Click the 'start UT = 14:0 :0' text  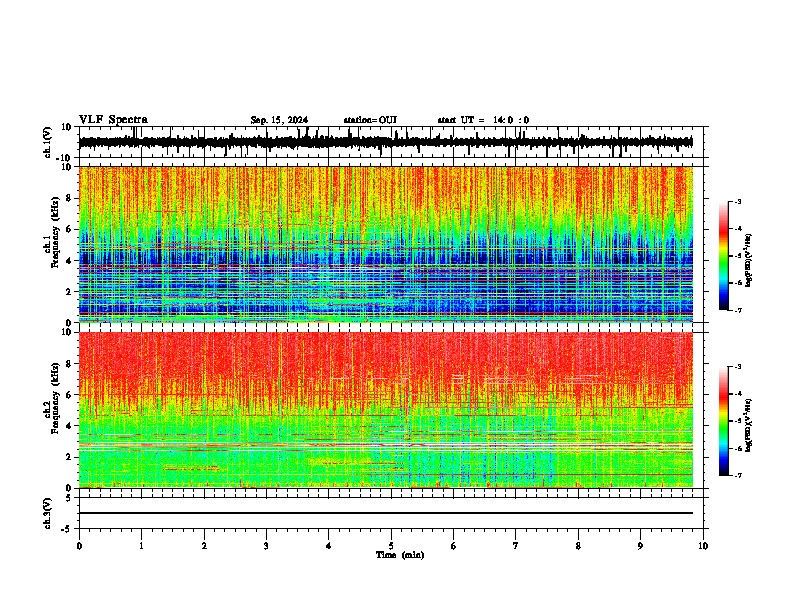point(483,120)
